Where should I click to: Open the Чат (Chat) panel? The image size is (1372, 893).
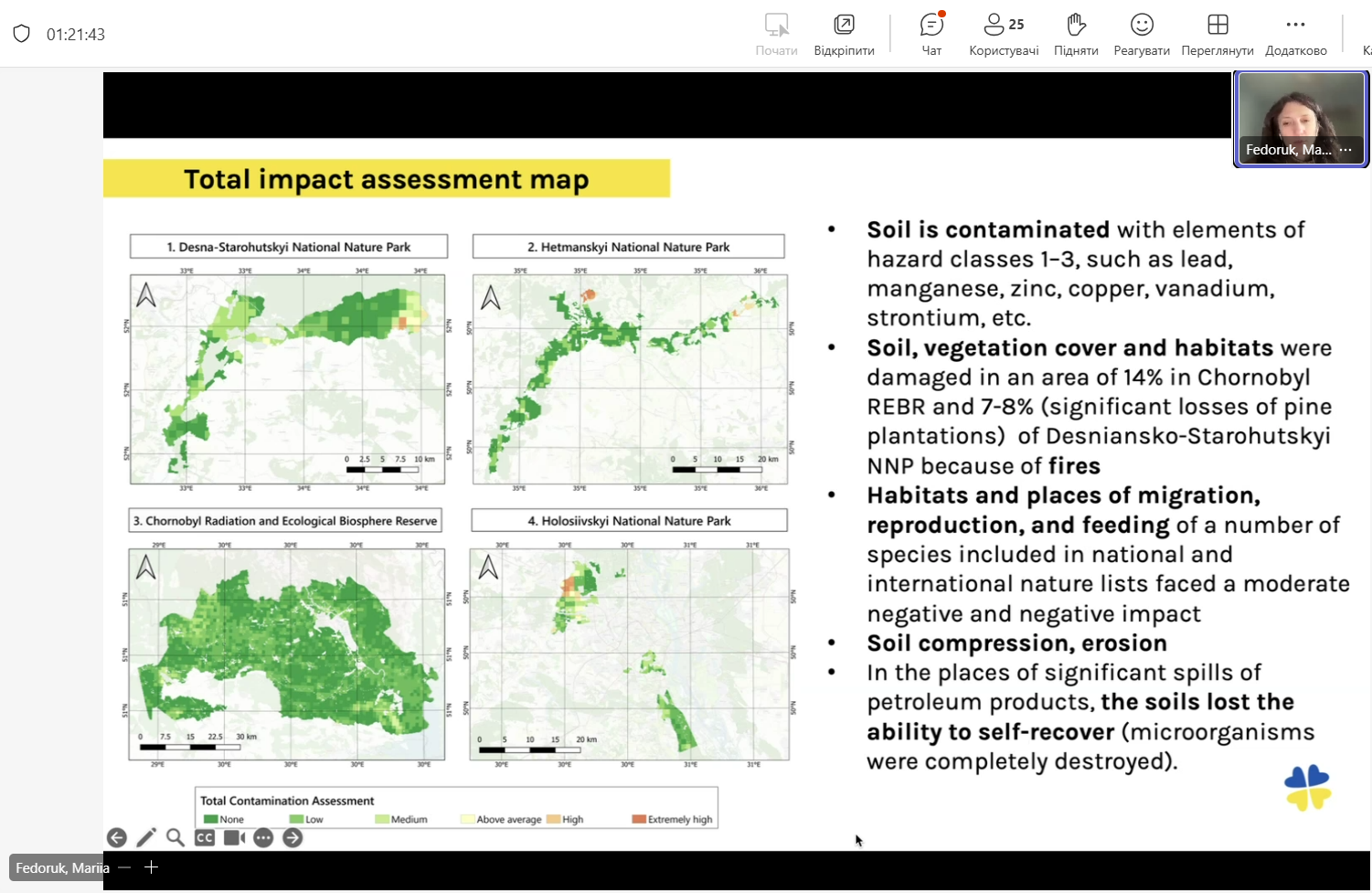[931, 34]
